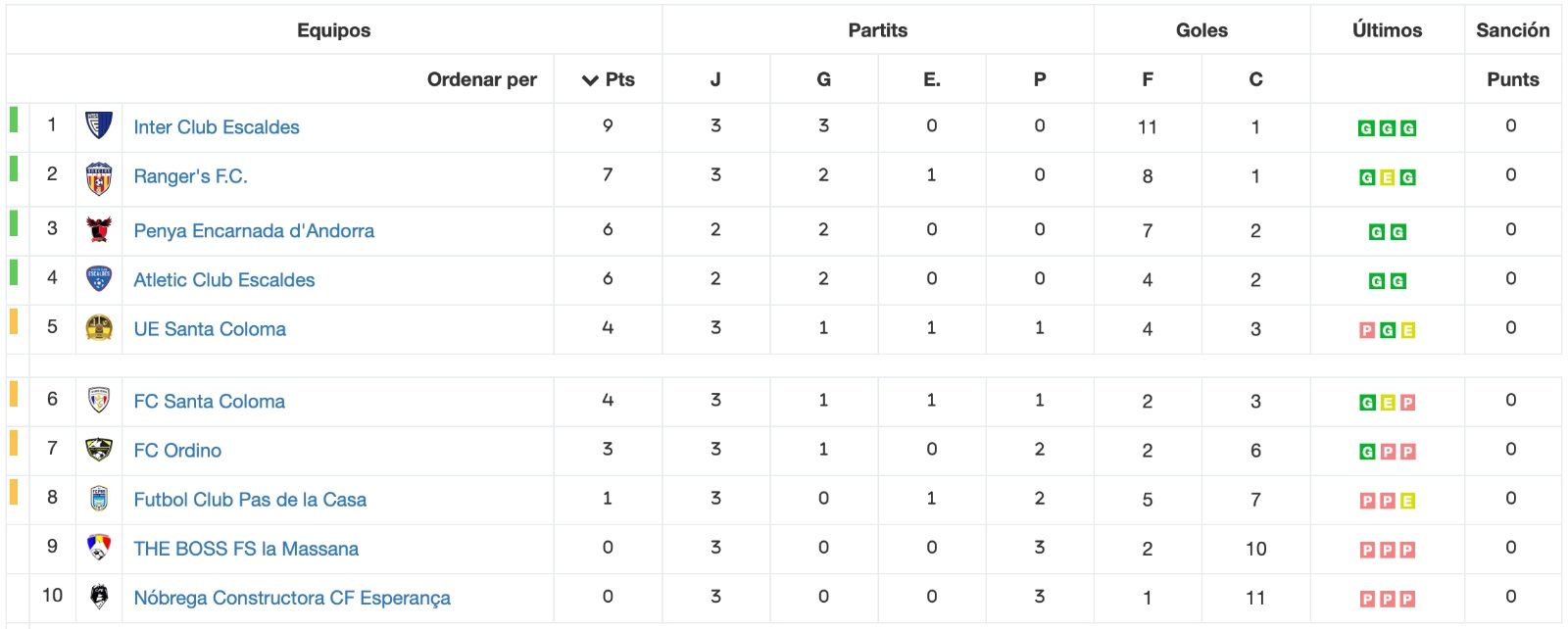The width and height of the screenshot is (1568, 629).
Task: Click the Punts sanction column header
Action: tap(1512, 79)
